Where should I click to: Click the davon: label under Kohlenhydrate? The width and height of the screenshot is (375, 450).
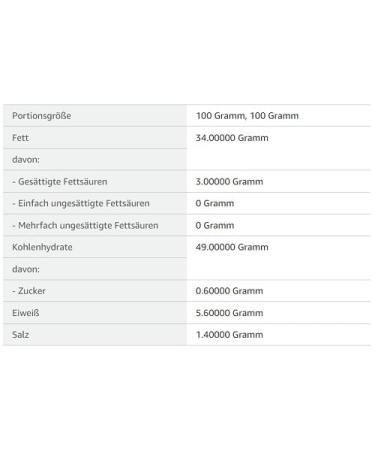pos(26,269)
